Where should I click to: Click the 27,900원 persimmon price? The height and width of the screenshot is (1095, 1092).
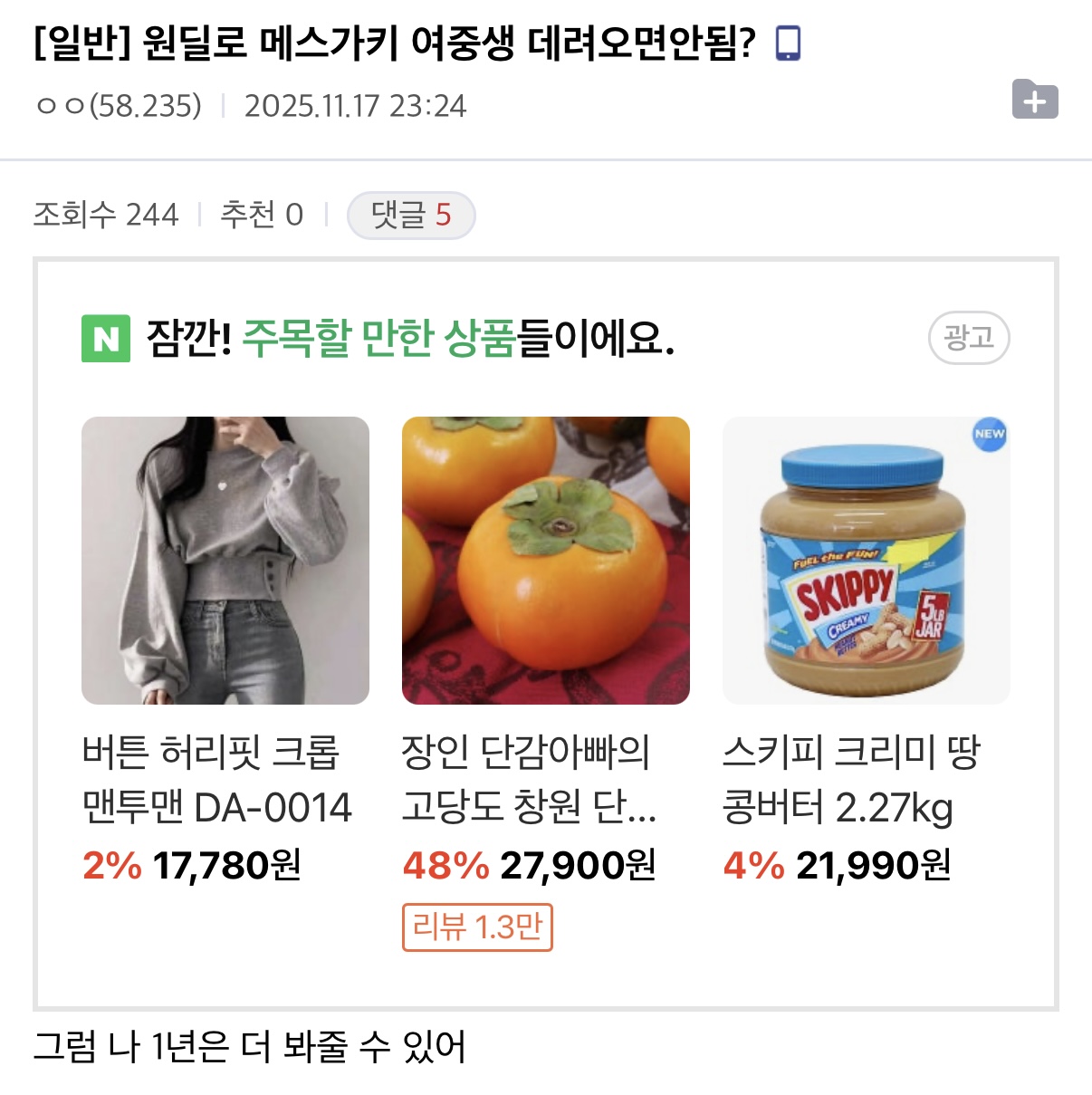pos(578,866)
